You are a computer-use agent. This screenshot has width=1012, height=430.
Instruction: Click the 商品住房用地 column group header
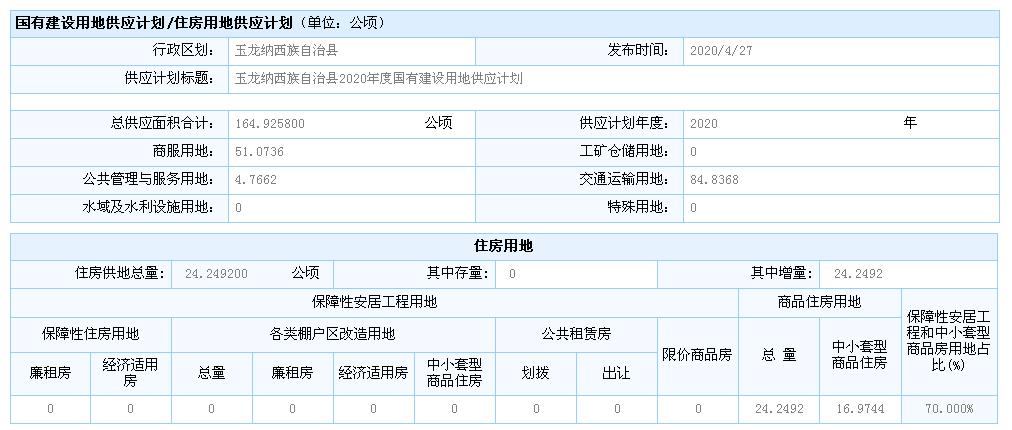820,302
